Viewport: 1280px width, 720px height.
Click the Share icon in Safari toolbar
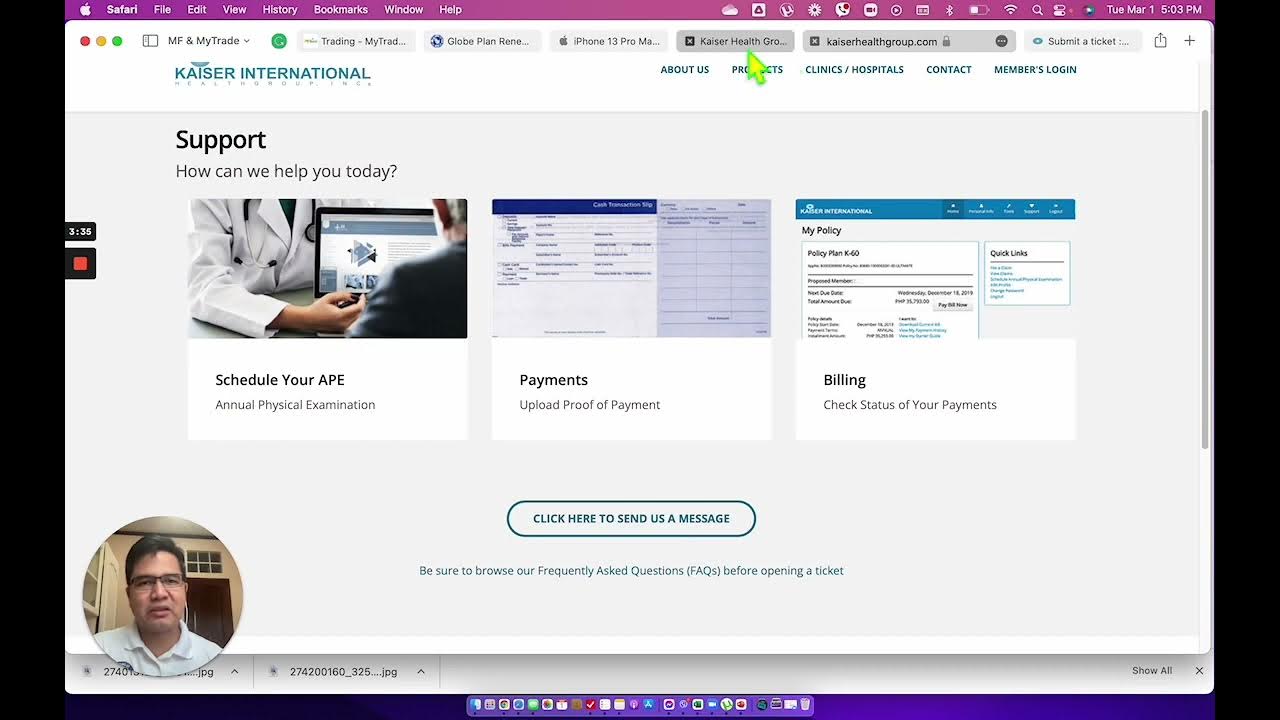click(x=1160, y=41)
